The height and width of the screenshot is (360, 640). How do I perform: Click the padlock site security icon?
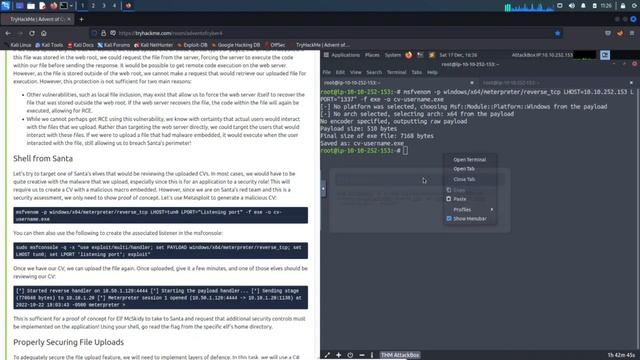[103, 33]
